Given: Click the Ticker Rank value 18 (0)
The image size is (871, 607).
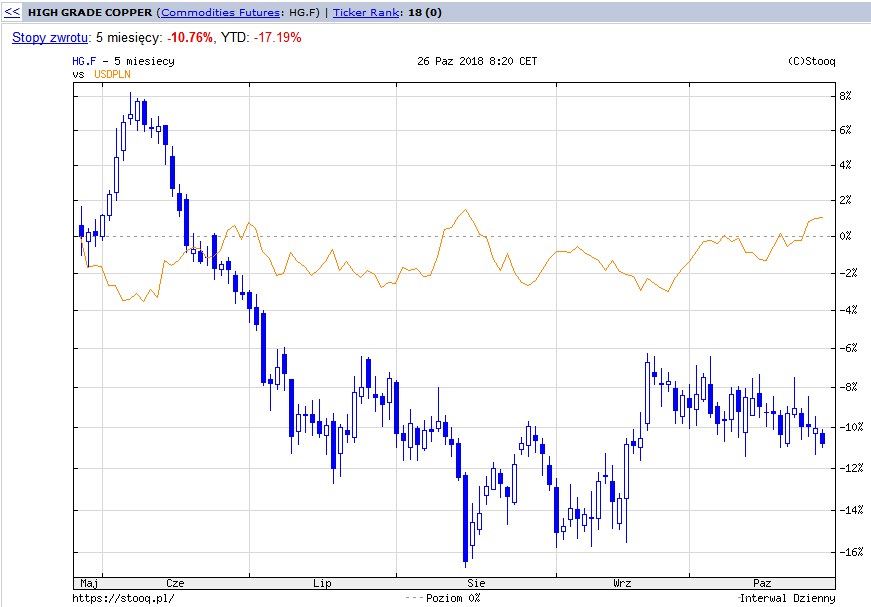Looking at the screenshot, I should click(x=425, y=12).
